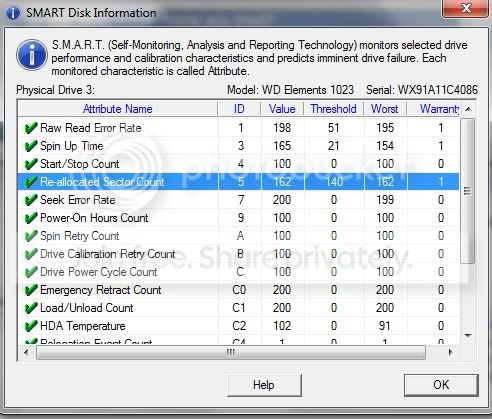Sort by the Attribute Name column header

tap(118, 109)
